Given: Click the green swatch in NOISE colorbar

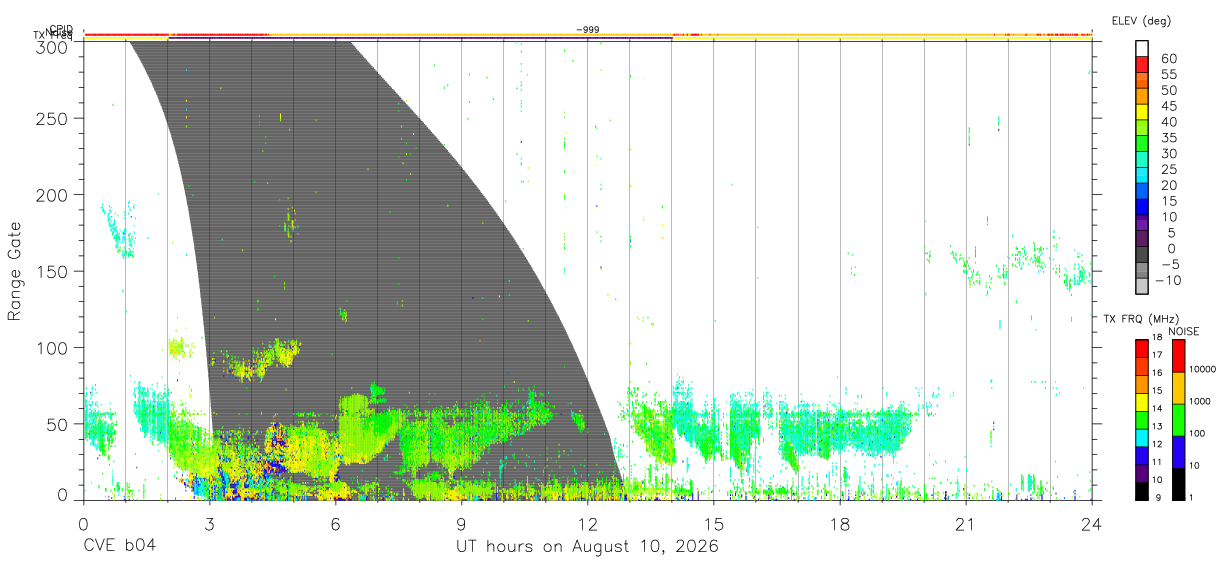Looking at the screenshot, I should 1178,419.
